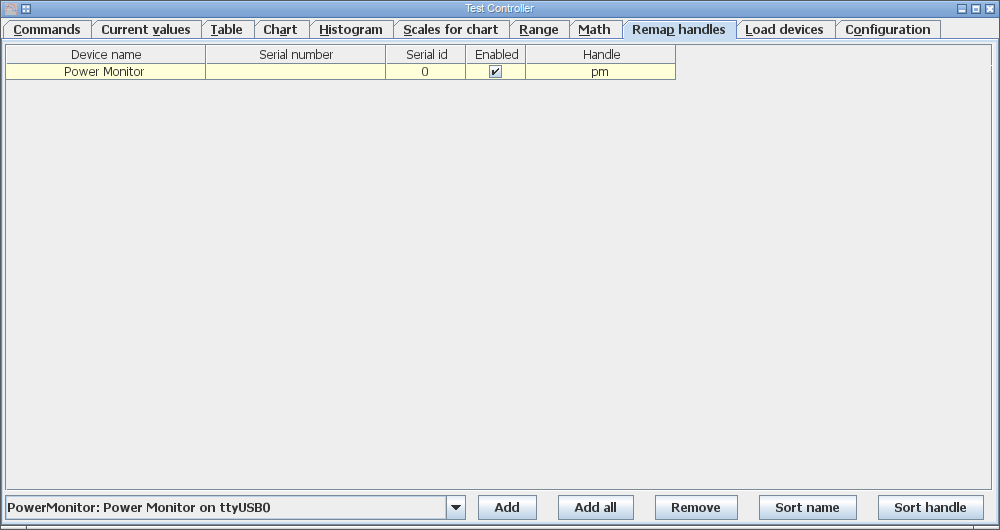Click the empty serial number cell of Power Monitor
Screen dimensions: 1000x530
(296, 72)
